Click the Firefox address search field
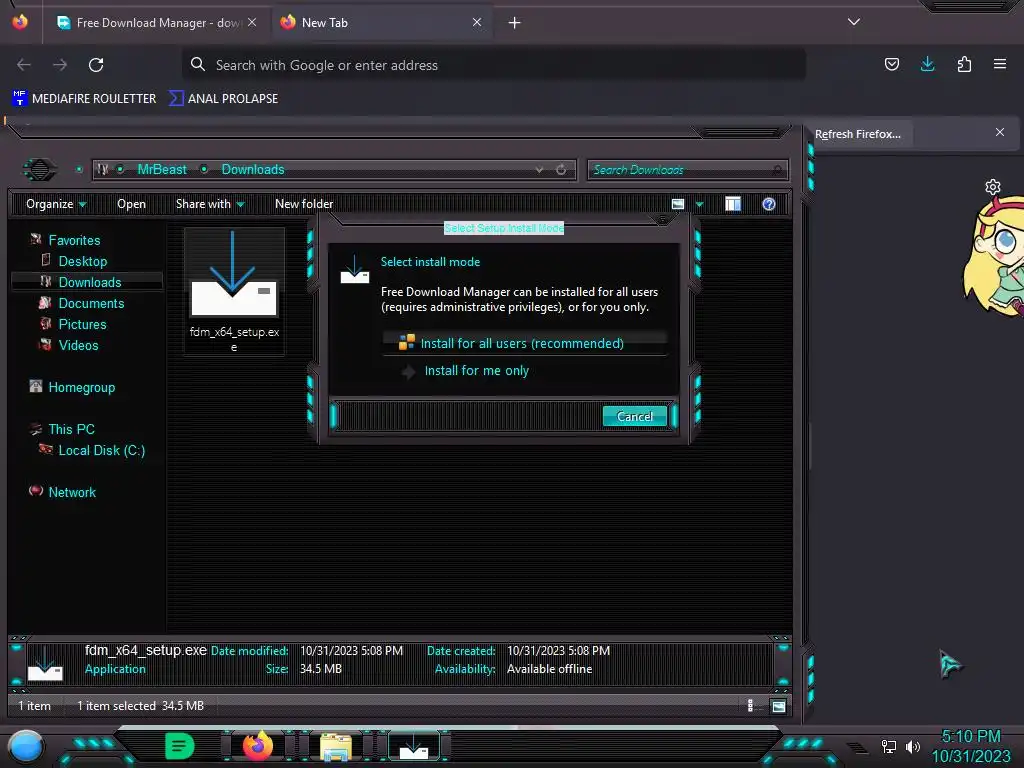Viewport: 1024px width, 768px height. pyautogui.click(x=494, y=65)
